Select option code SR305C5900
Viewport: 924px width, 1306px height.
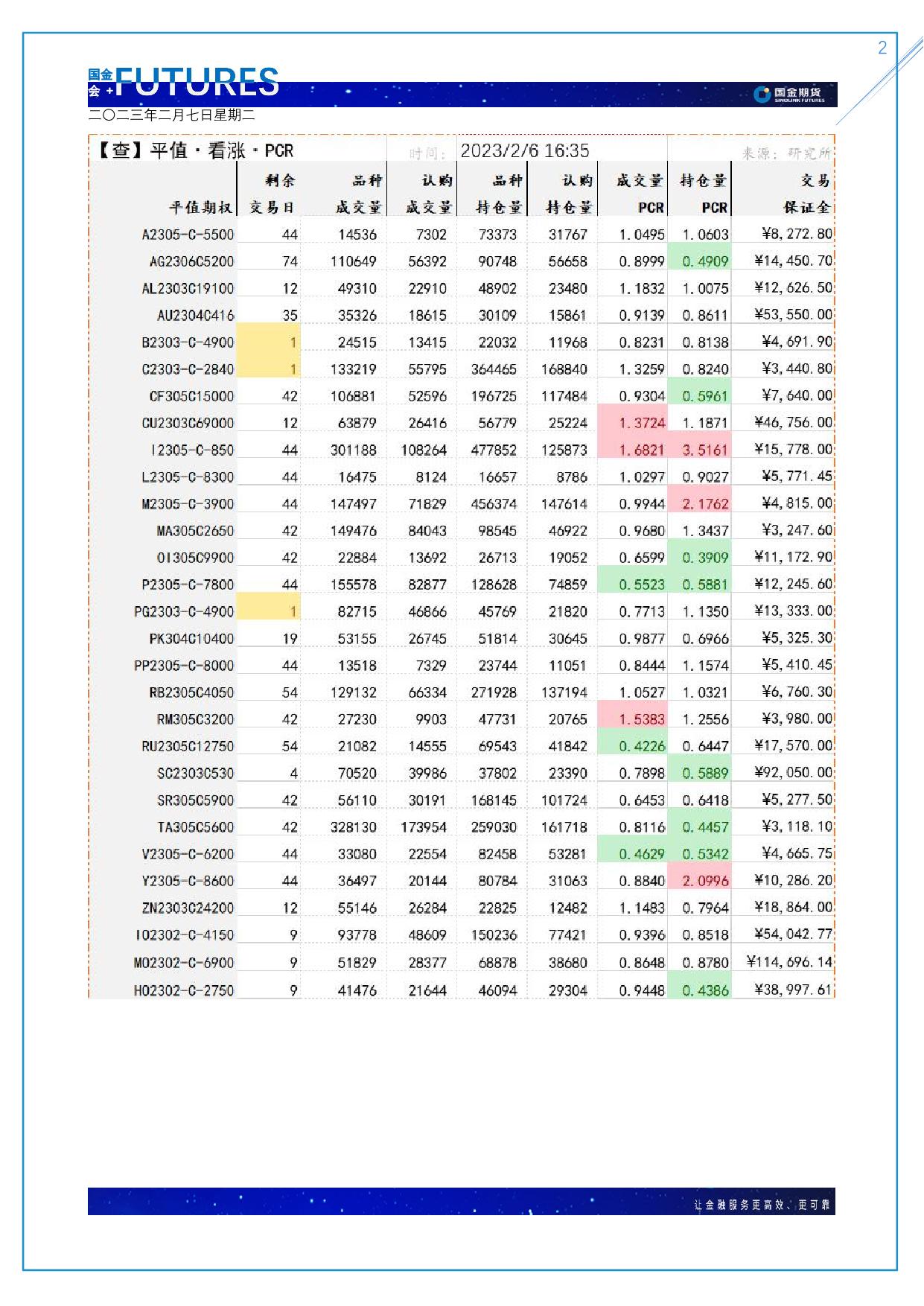(195, 800)
